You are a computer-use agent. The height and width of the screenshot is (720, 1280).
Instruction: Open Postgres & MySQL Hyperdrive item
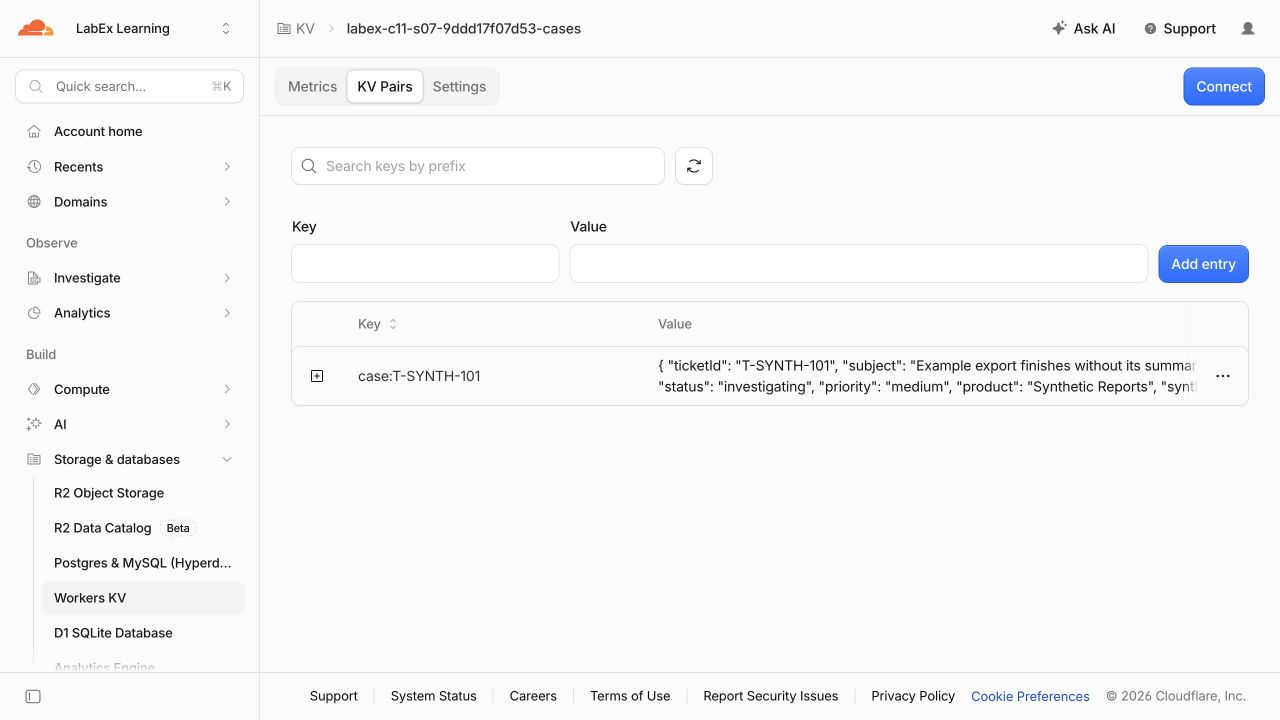pyautogui.click(x=143, y=563)
